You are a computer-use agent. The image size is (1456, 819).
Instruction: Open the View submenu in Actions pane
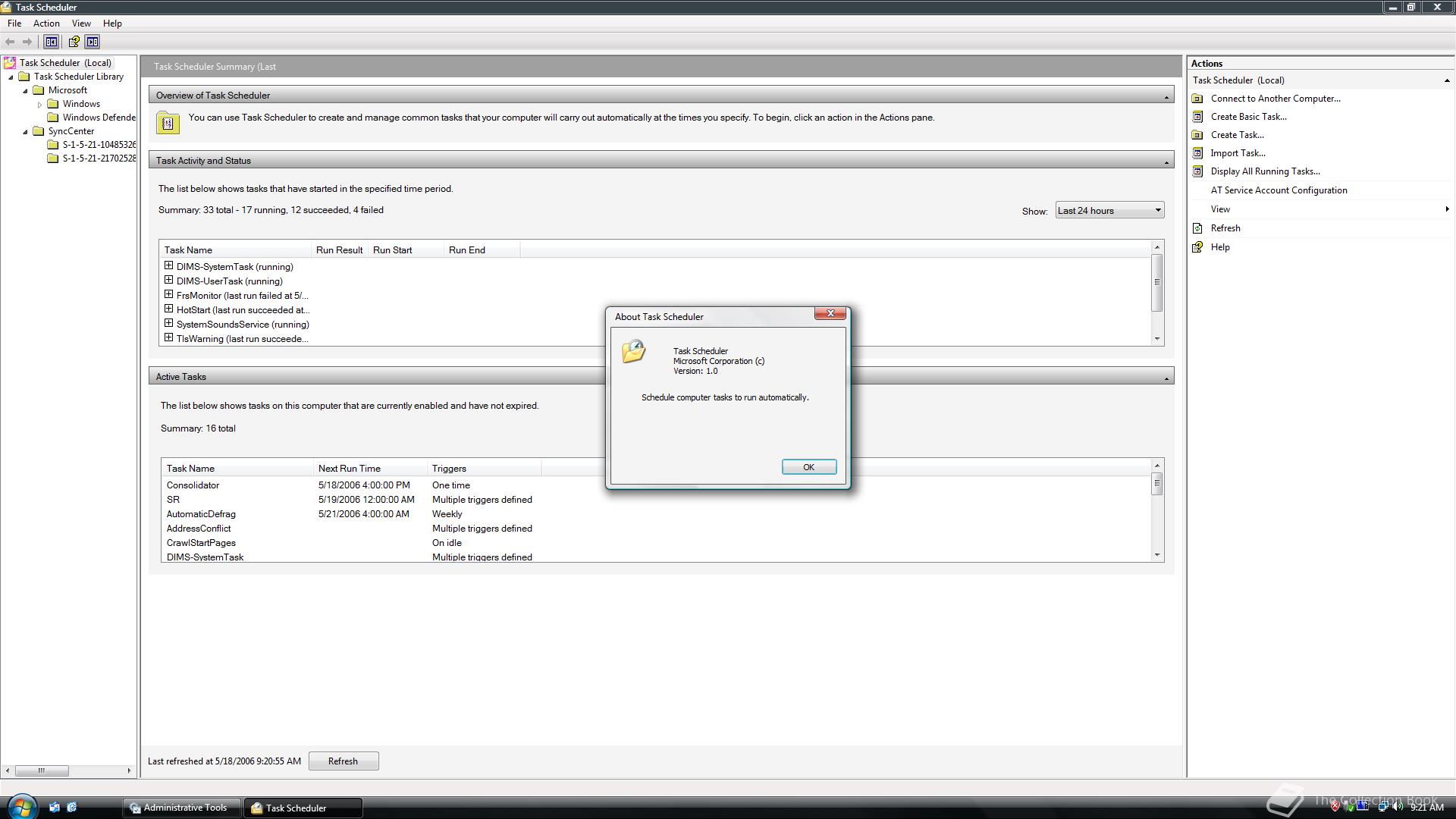(1319, 209)
